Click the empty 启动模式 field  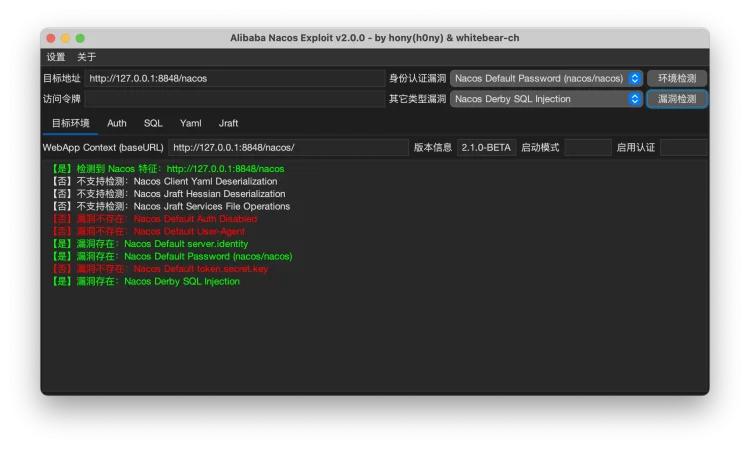[588, 147]
